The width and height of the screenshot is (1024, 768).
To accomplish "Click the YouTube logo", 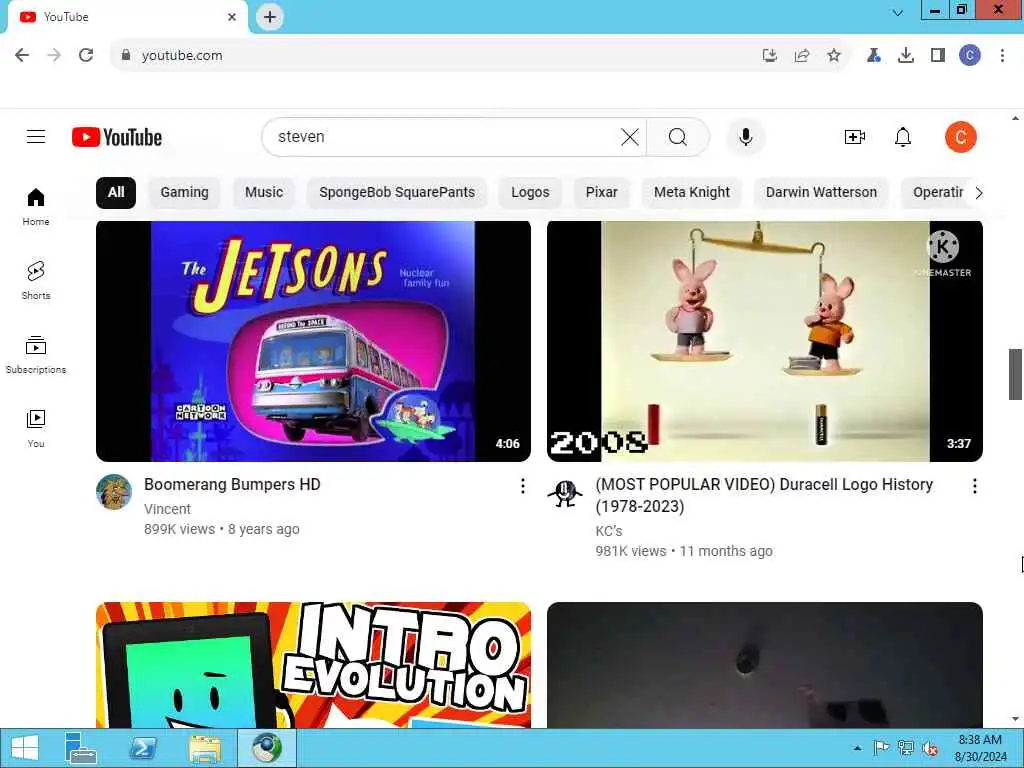I will [x=117, y=137].
